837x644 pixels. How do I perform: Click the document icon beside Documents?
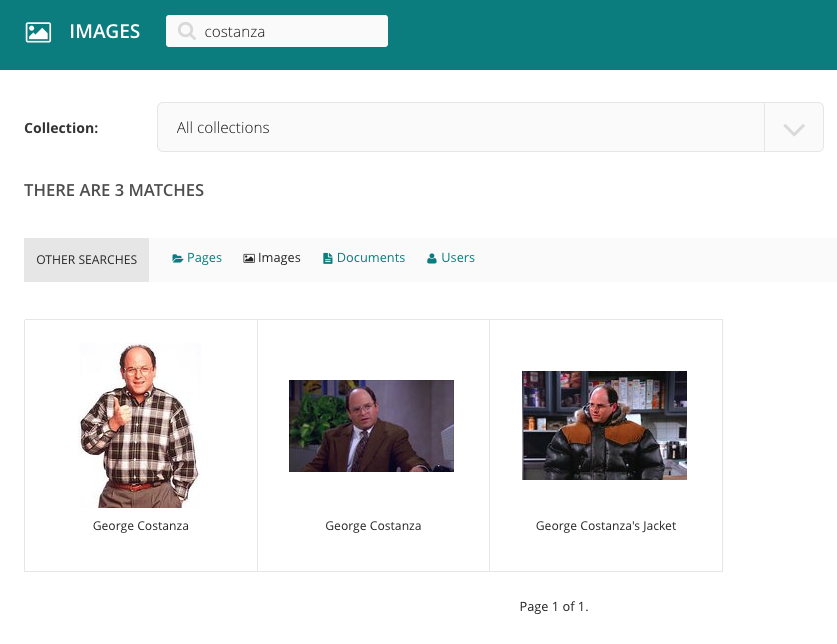click(x=328, y=259)
